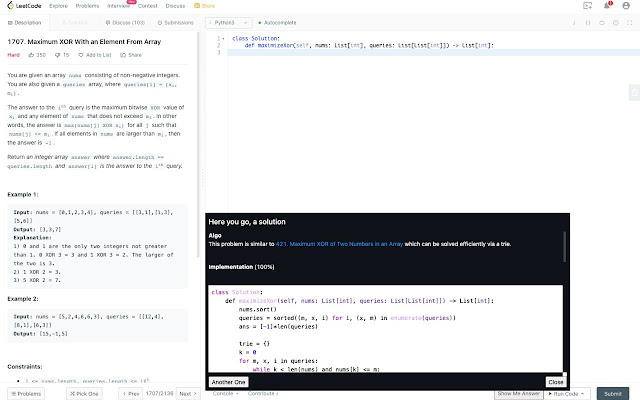Click the Hard difficulty label
This screenshot has height=400, width=640.
pyautogui.click(x=13, y=55)
